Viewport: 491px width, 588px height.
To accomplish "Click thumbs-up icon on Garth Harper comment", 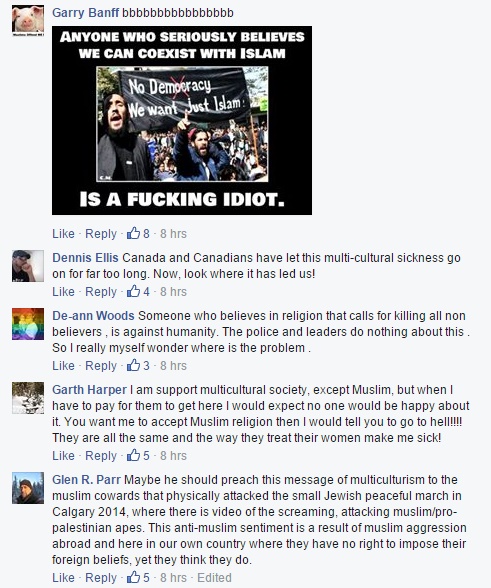I will pyautogui.click(x=133, y=455).
